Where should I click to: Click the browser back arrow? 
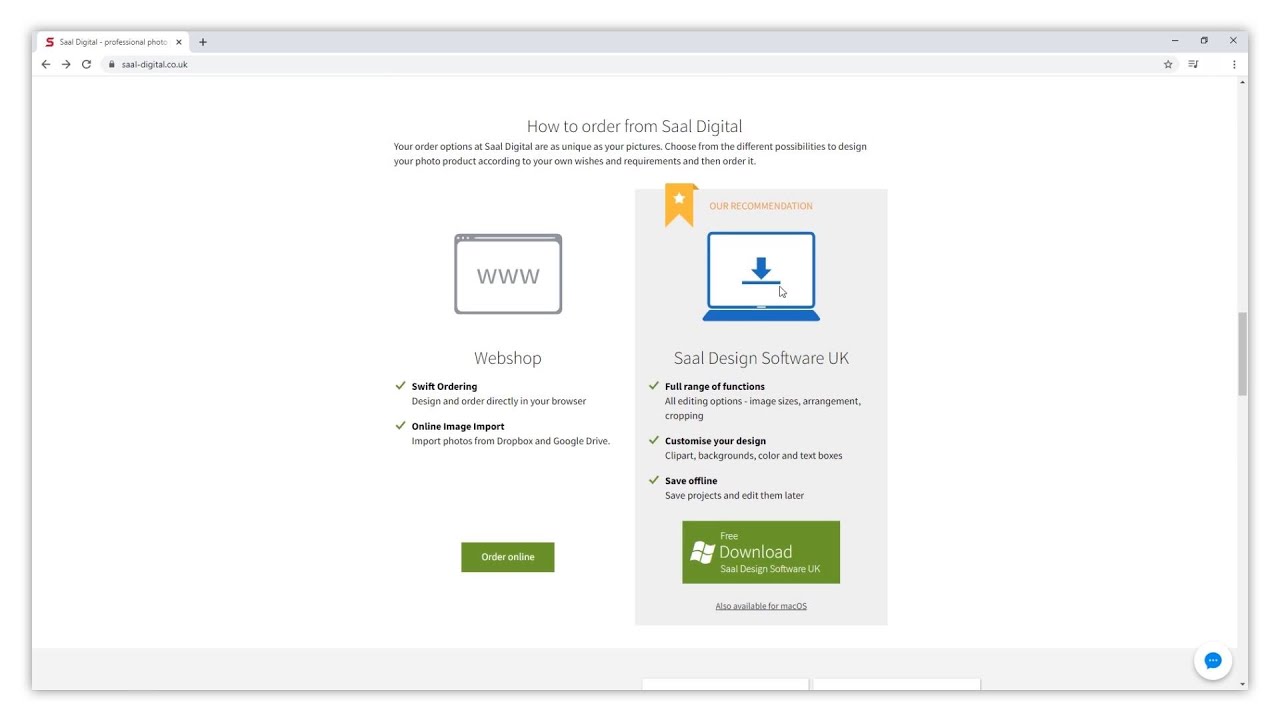tap(46, 64)
